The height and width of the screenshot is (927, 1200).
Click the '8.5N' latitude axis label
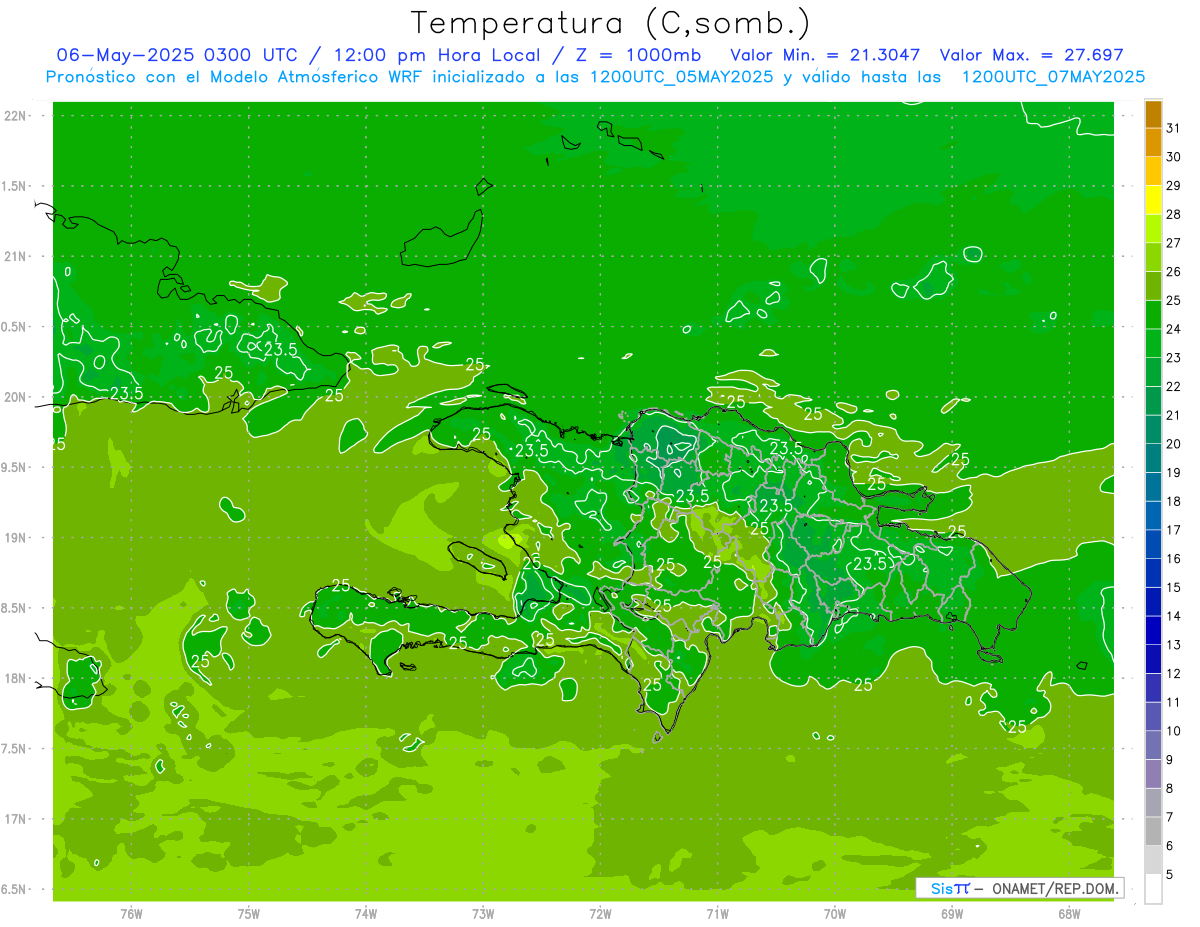tap(15, 608)
